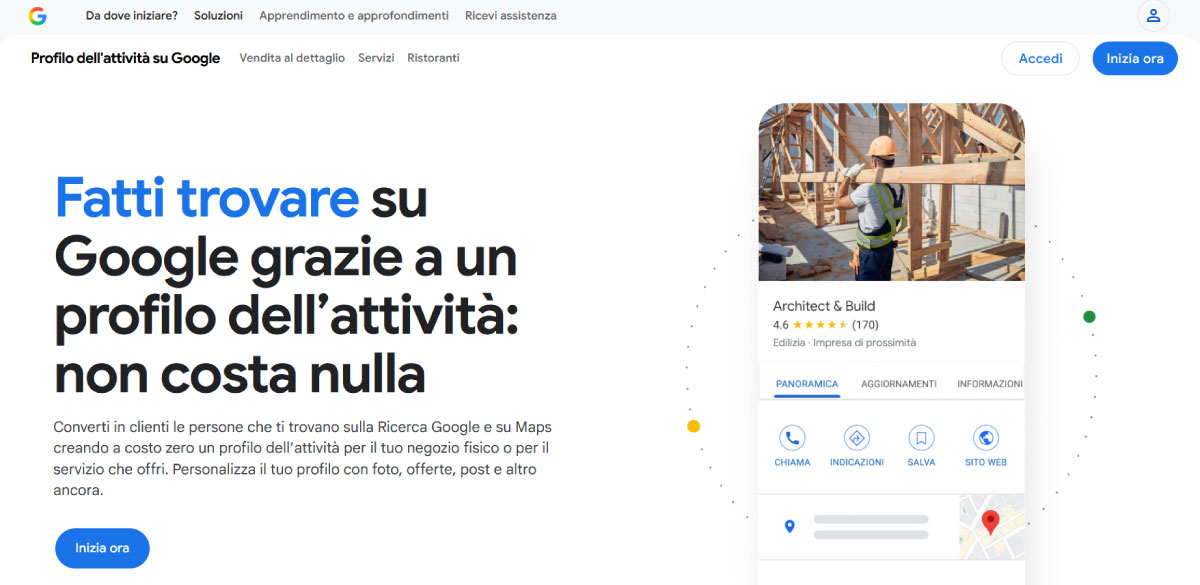Click the Google logo icon
Image resolution: width=1200 pixels, height=585 pixels.
pyautogui.click(x=38, y=16)
